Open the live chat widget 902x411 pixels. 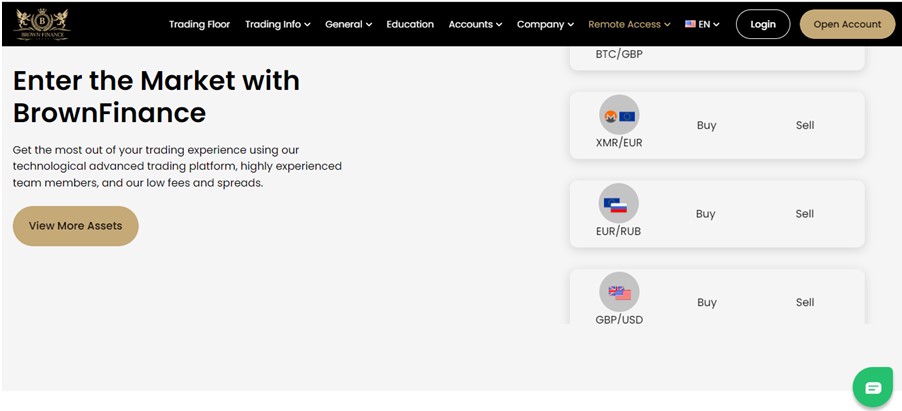tap(872, 387)
